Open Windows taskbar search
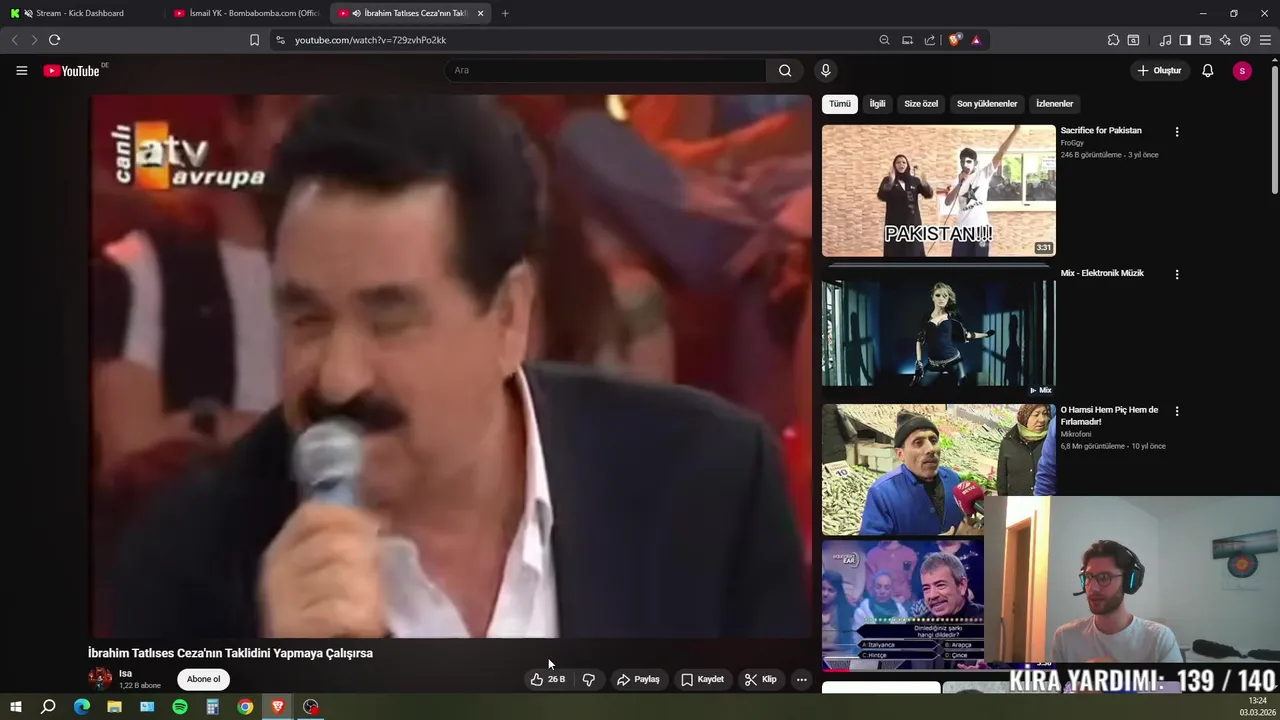Screen dimensions: 1280x720 tap(48, 707)
